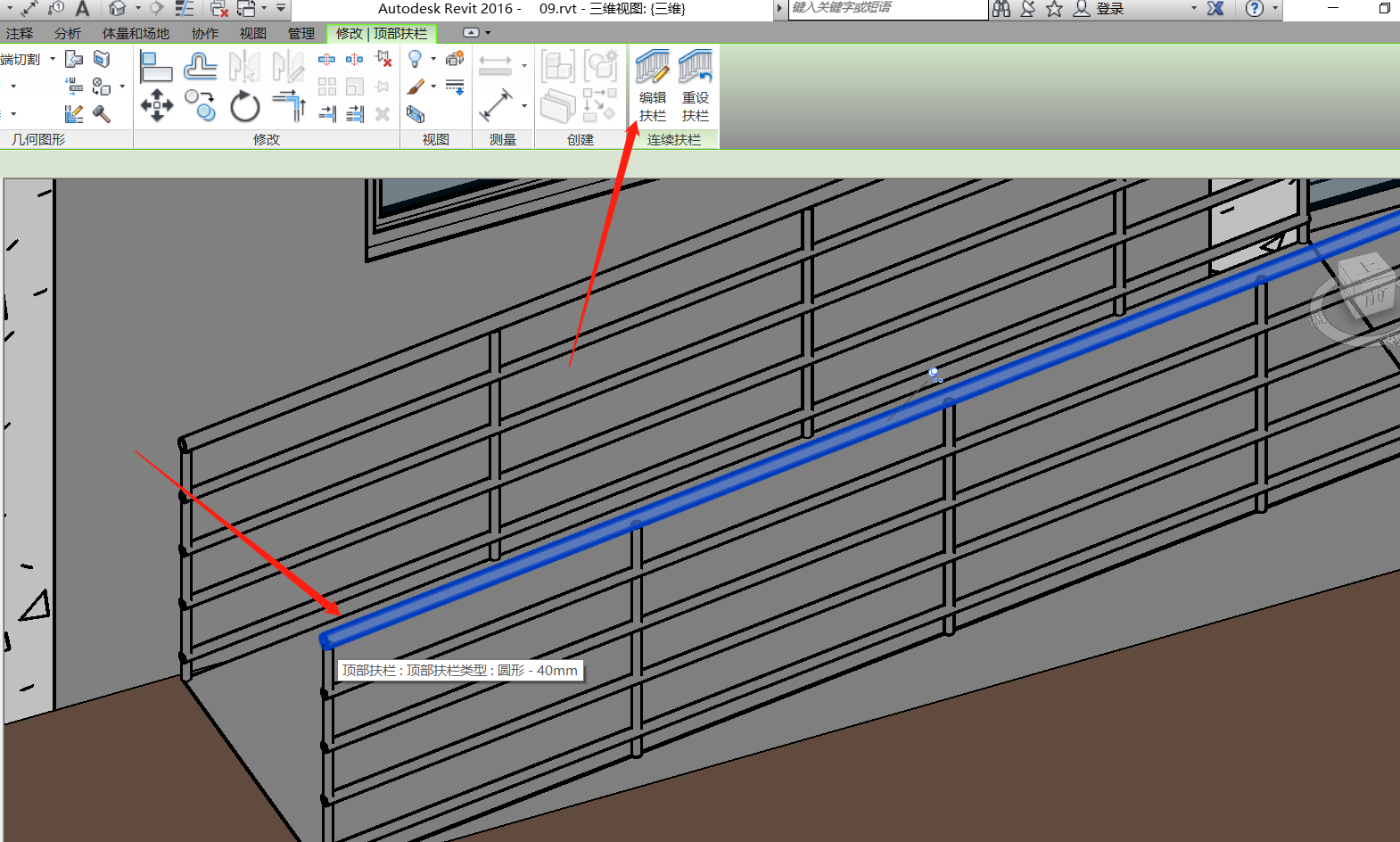Expand the Help question mark dropdown arrow

[1275, 9]
